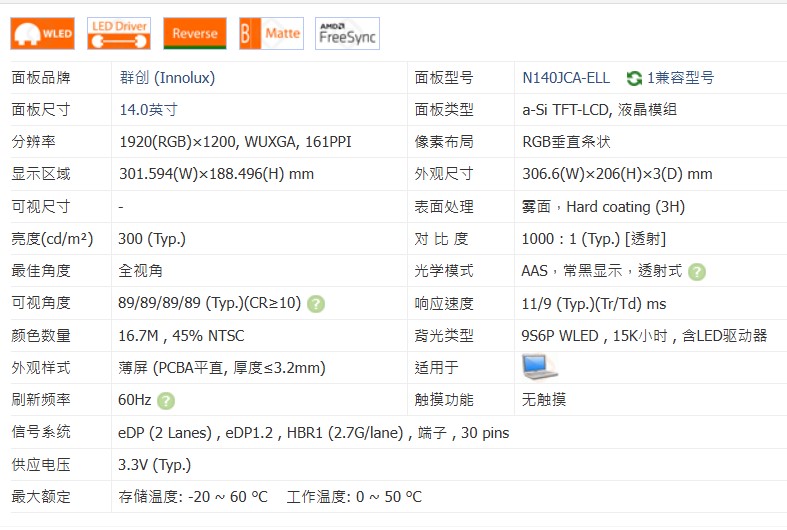Select the outline size 306.6(W)×206(H)×3(D) mm
The width and height of the screenshot is (787, 530).
617,174
